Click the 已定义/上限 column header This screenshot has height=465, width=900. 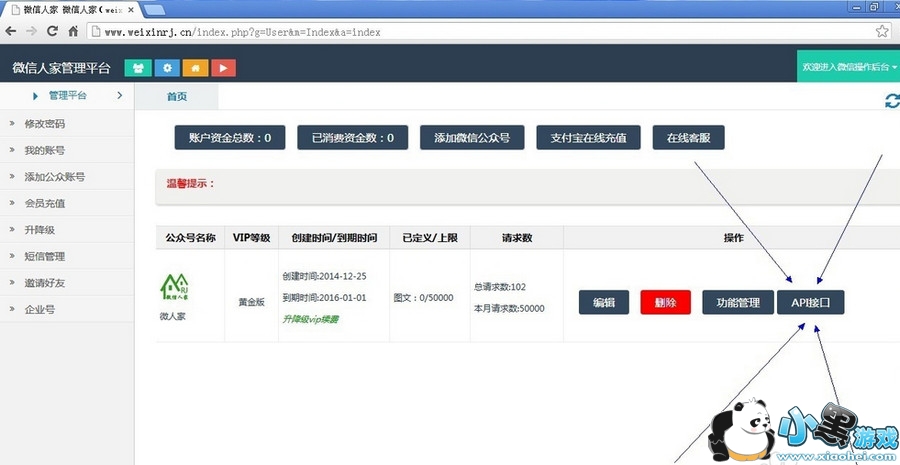coord(430,238)
